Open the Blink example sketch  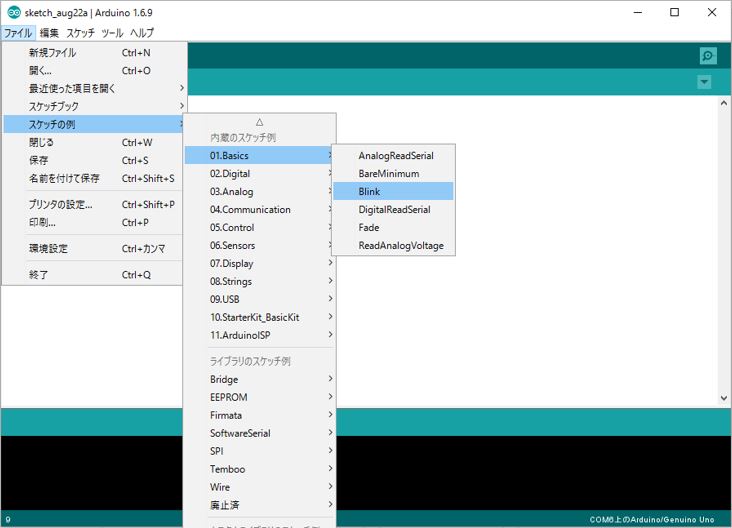click(x=393, y=191)
